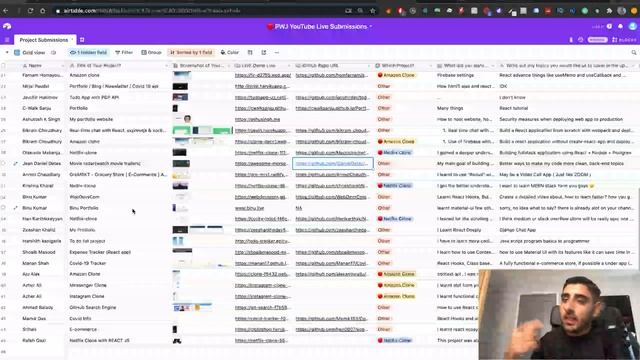Toggle the select-all checkbox in the header row
The height and width of the screenshot is (360, 640).
[4, 65]
